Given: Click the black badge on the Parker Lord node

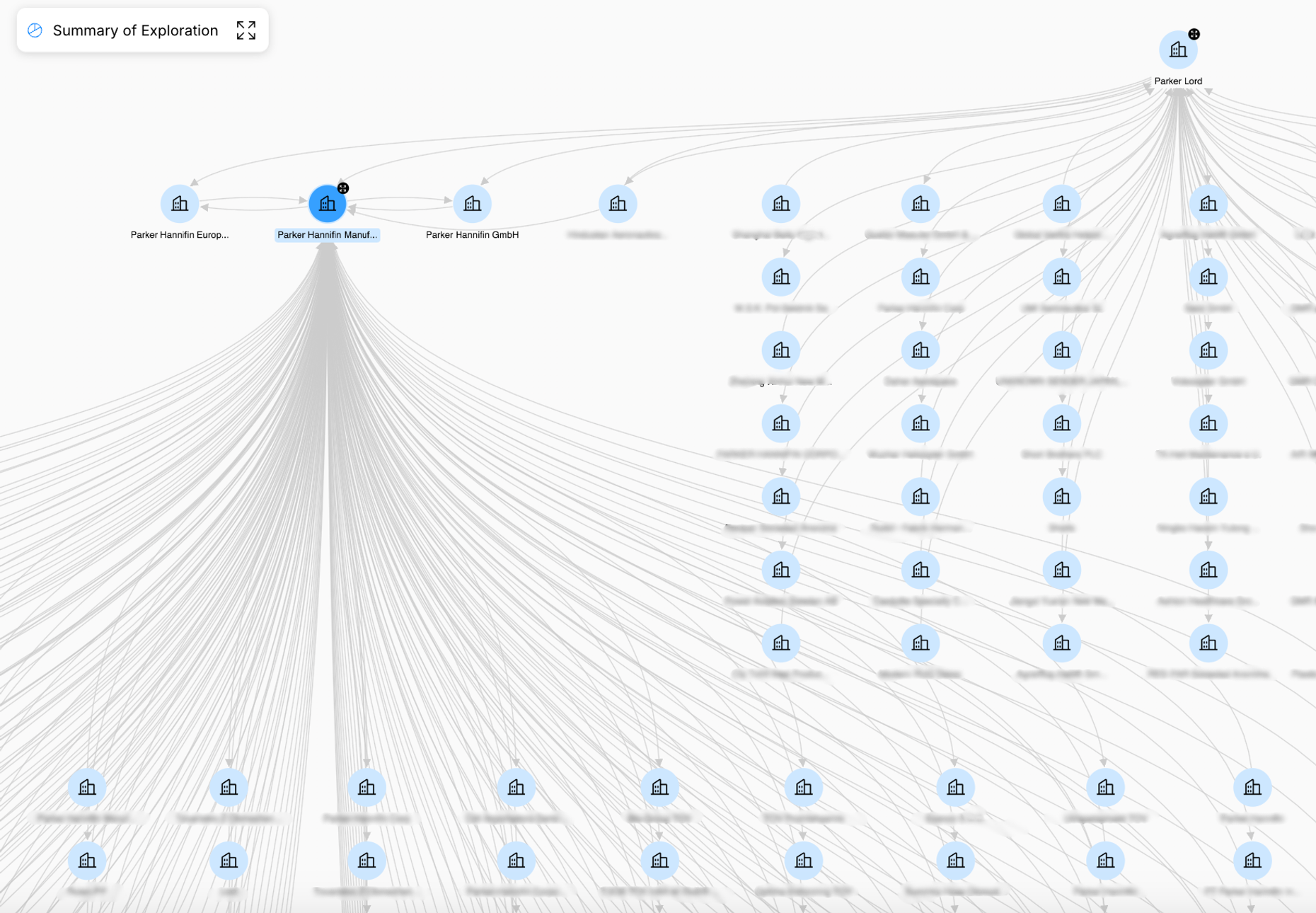Looking at the screenshot, I should [1194, 34].
